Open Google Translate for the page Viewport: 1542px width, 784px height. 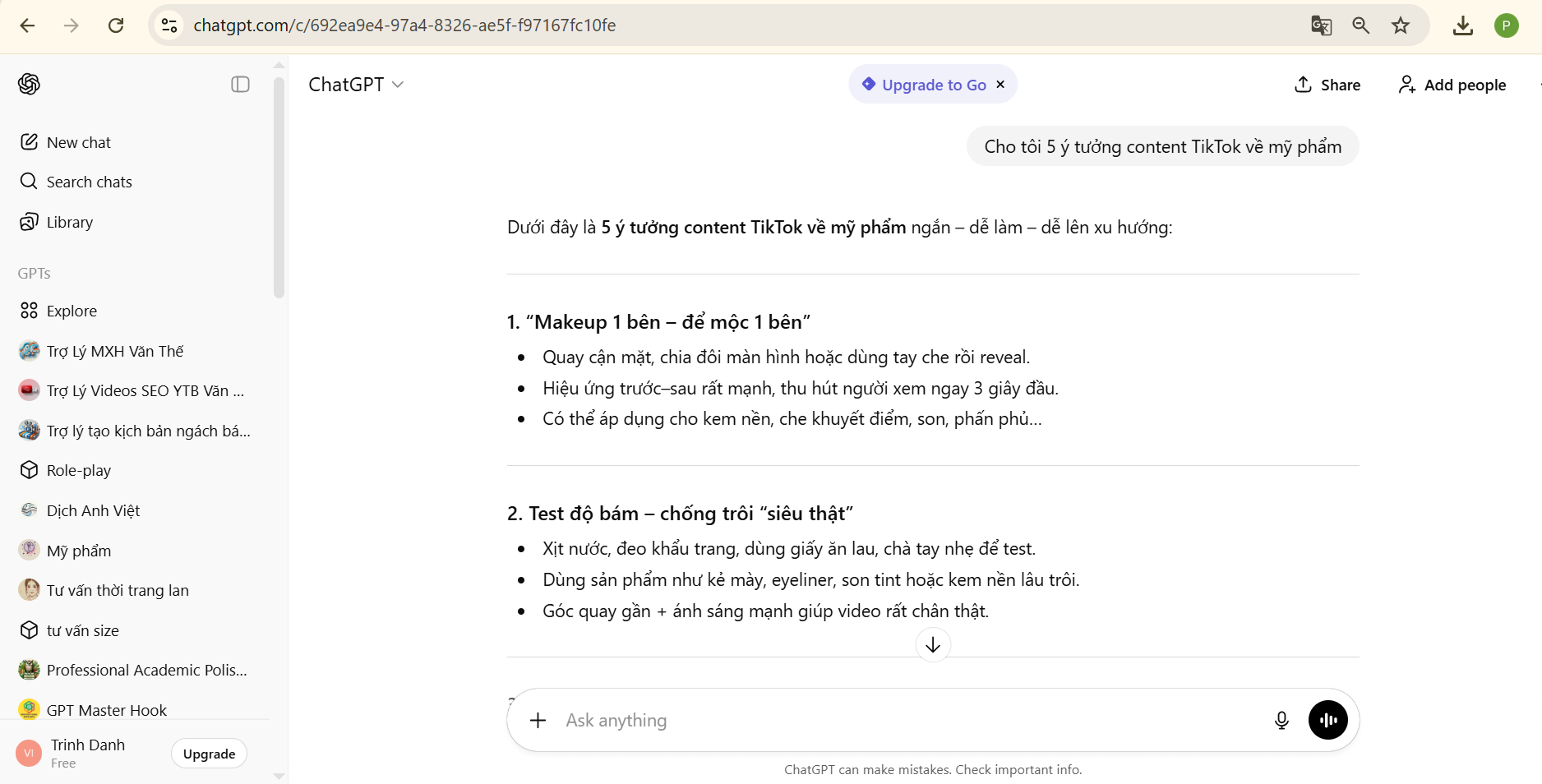pos(1321,25)
